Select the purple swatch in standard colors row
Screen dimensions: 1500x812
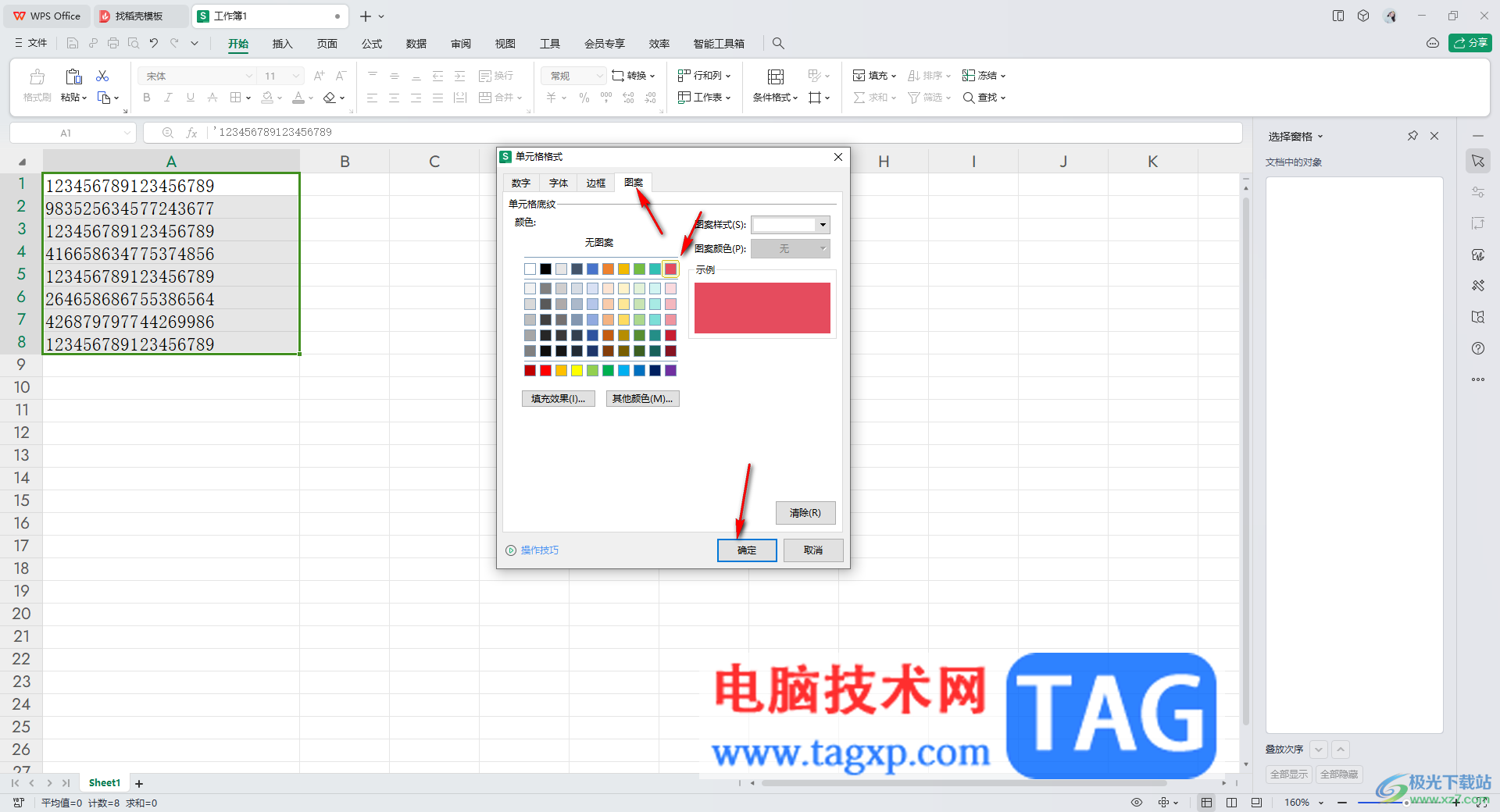pos(670,371)
